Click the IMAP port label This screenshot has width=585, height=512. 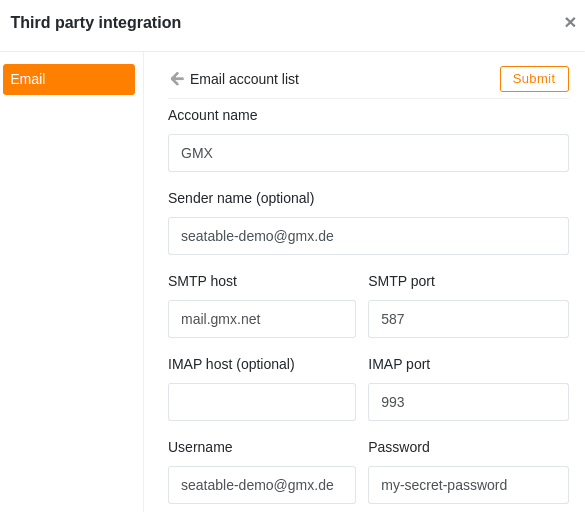[x=399, y=364]
